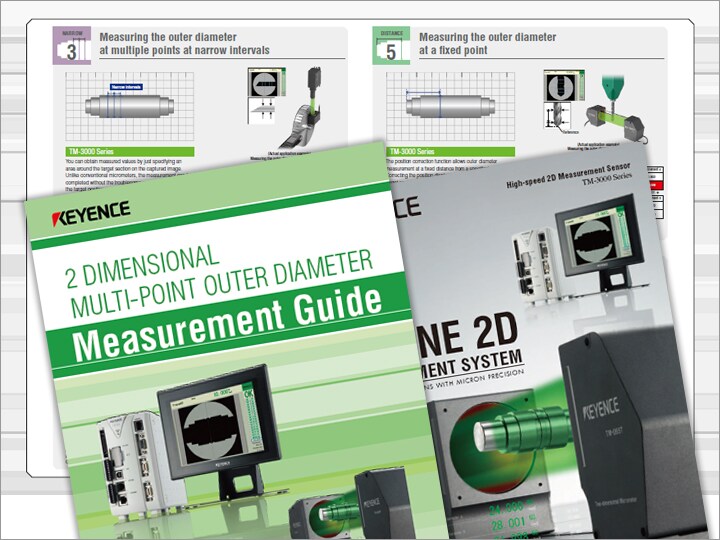Select the TM-3000 Series label under section 5
The width and height of the screenshot is (720, 540).
pyautogui.click(x=451, y=152)
